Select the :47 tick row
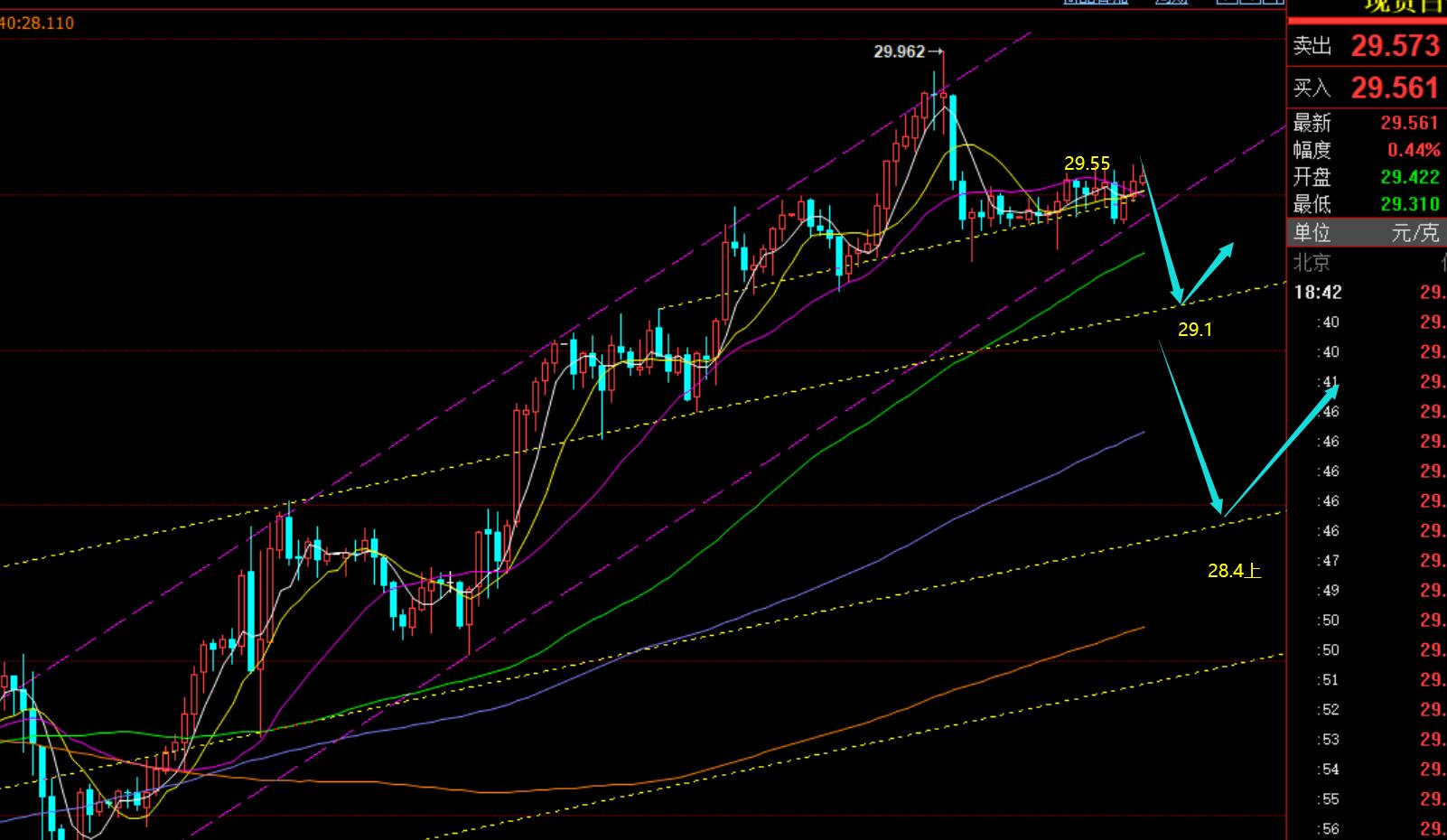 1367,561
